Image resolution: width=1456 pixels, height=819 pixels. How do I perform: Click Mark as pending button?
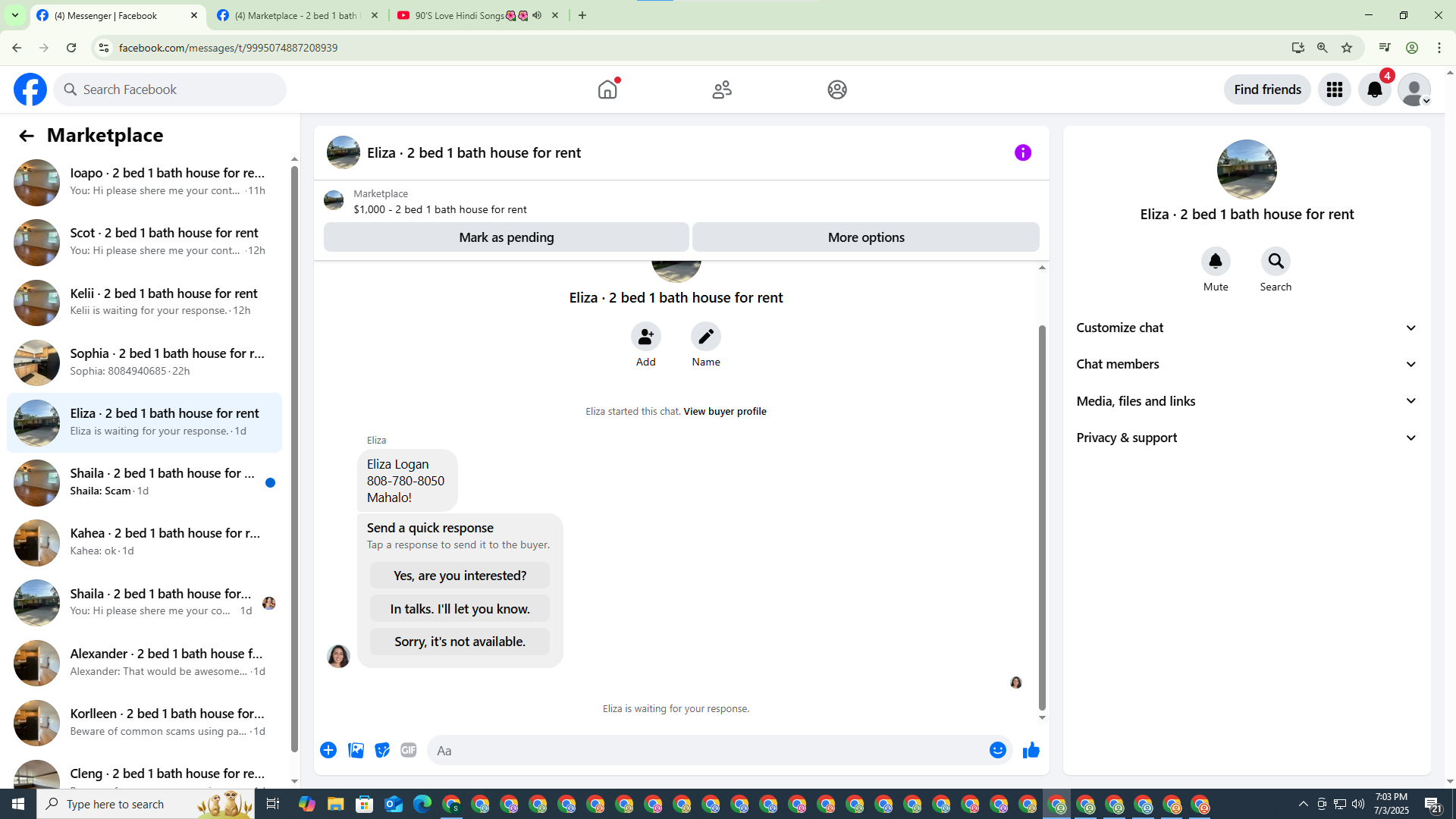(x=506, y=237)
